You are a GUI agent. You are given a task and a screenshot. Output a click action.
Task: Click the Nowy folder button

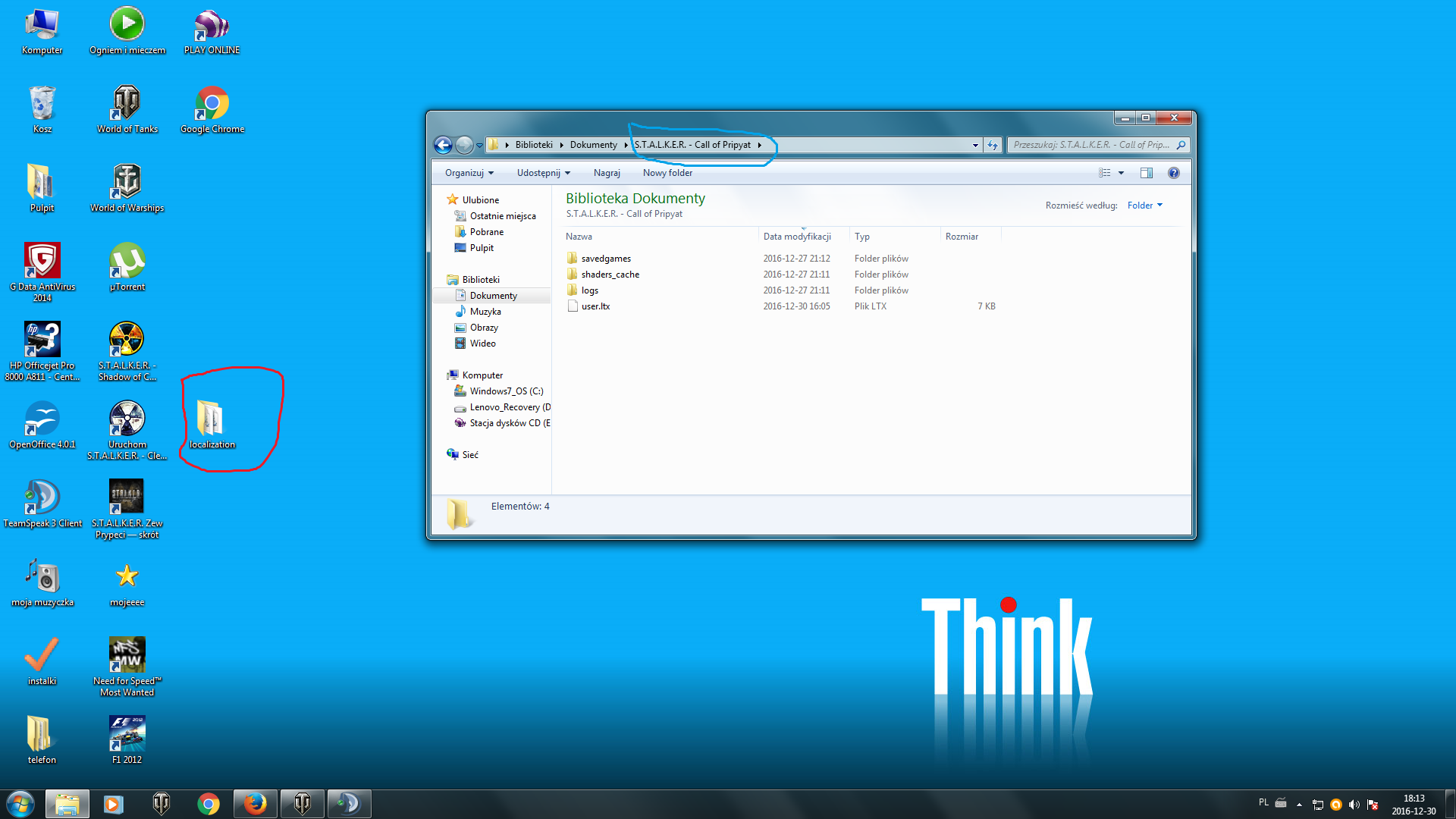click(667, 173)
